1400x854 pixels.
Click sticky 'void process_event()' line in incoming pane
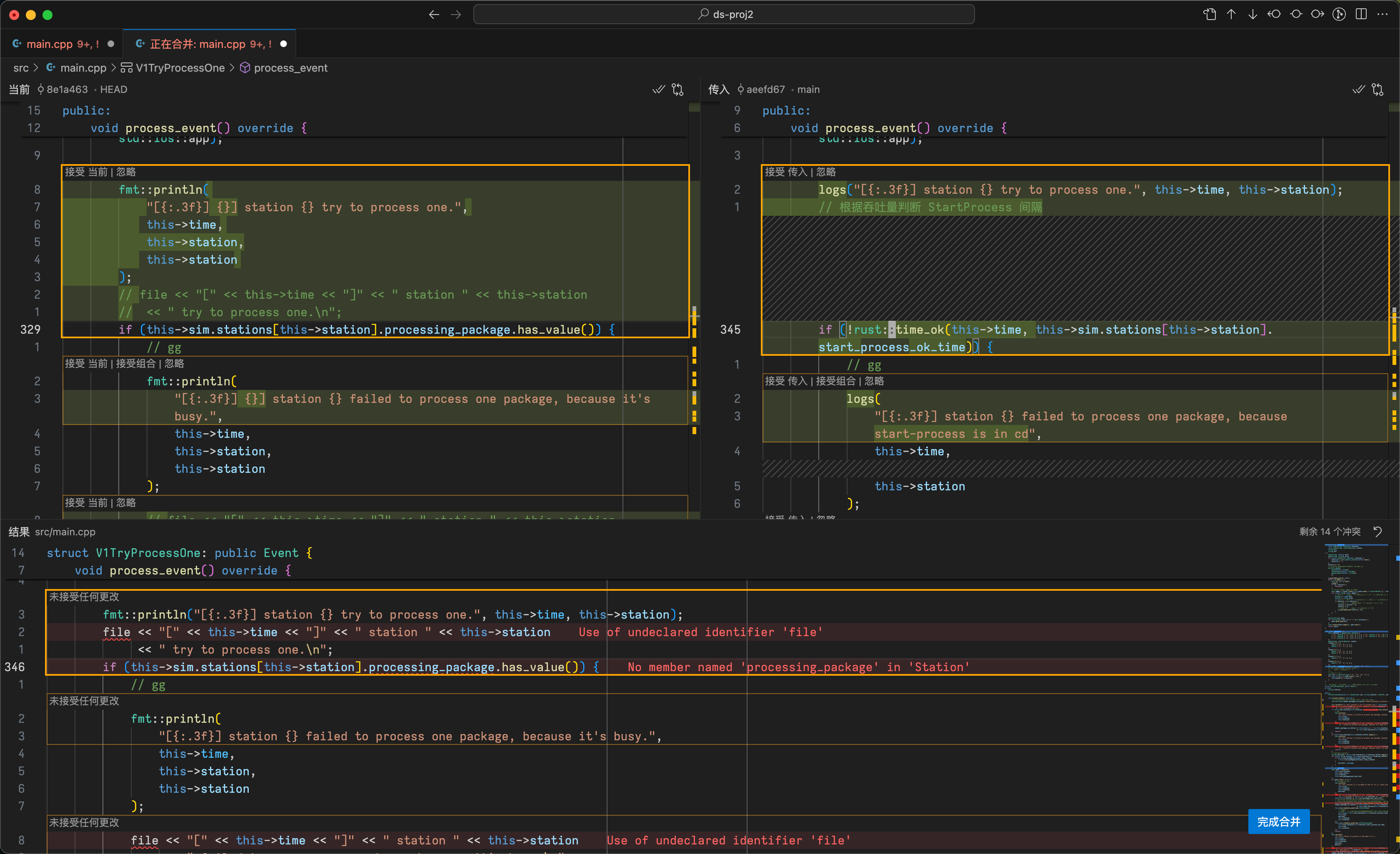point(899,128)
